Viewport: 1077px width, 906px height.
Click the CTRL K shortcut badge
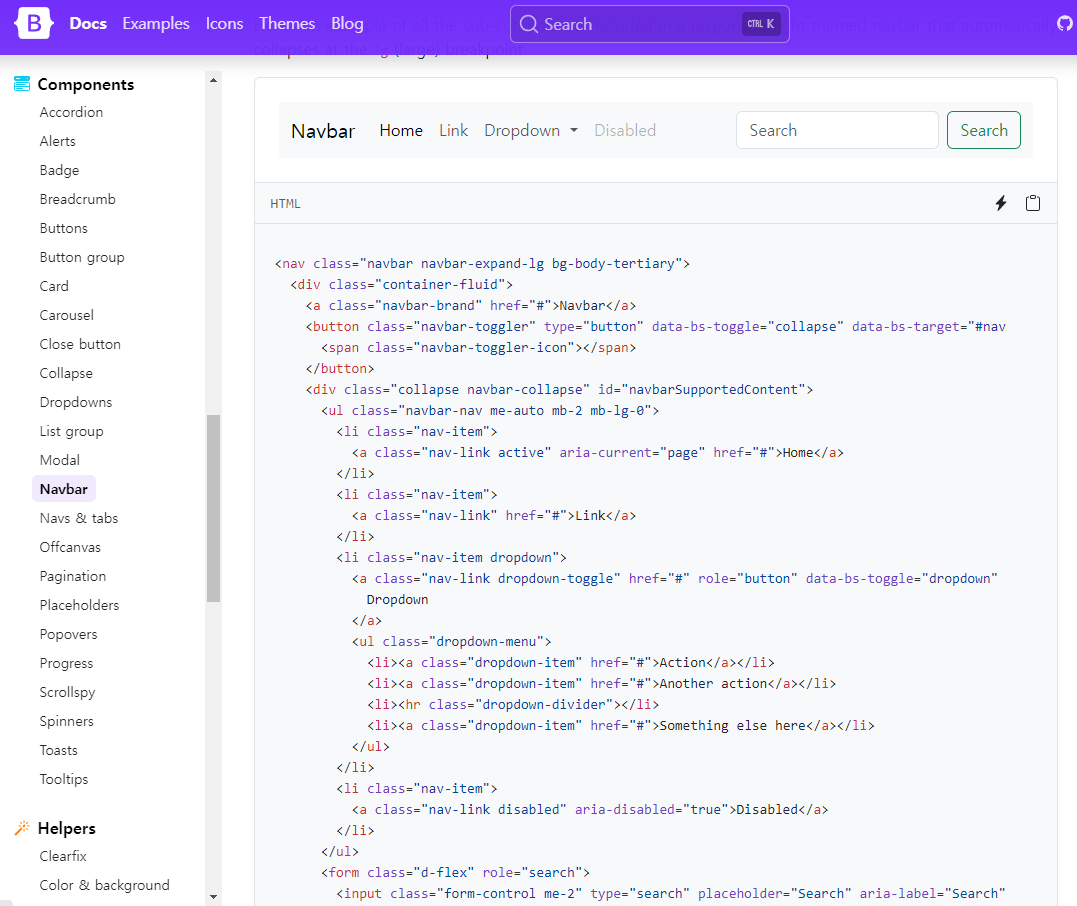761,24
